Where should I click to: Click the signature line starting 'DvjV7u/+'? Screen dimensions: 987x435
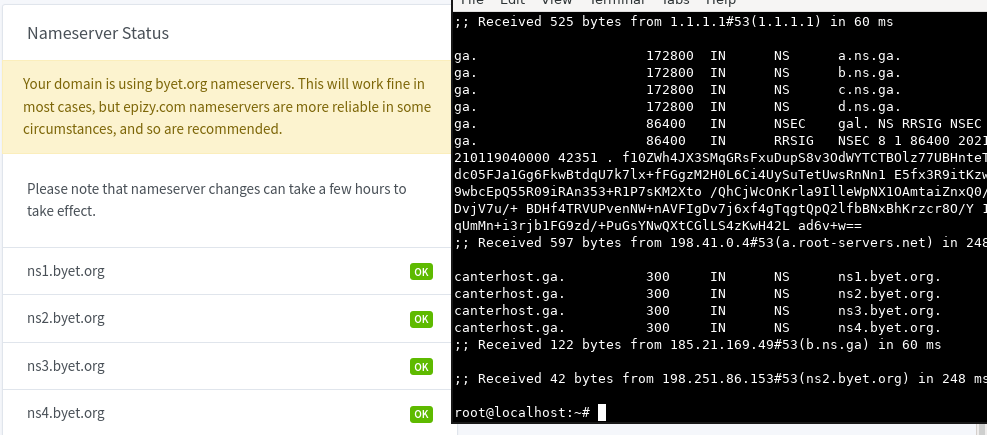pyautogui.click(x=720, y=208)
